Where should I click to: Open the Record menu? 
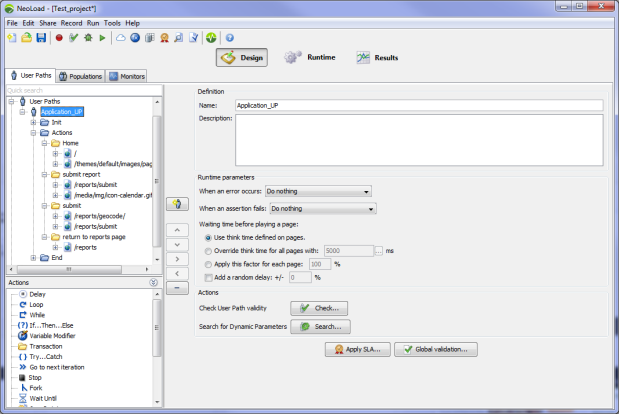click(71, 22)
